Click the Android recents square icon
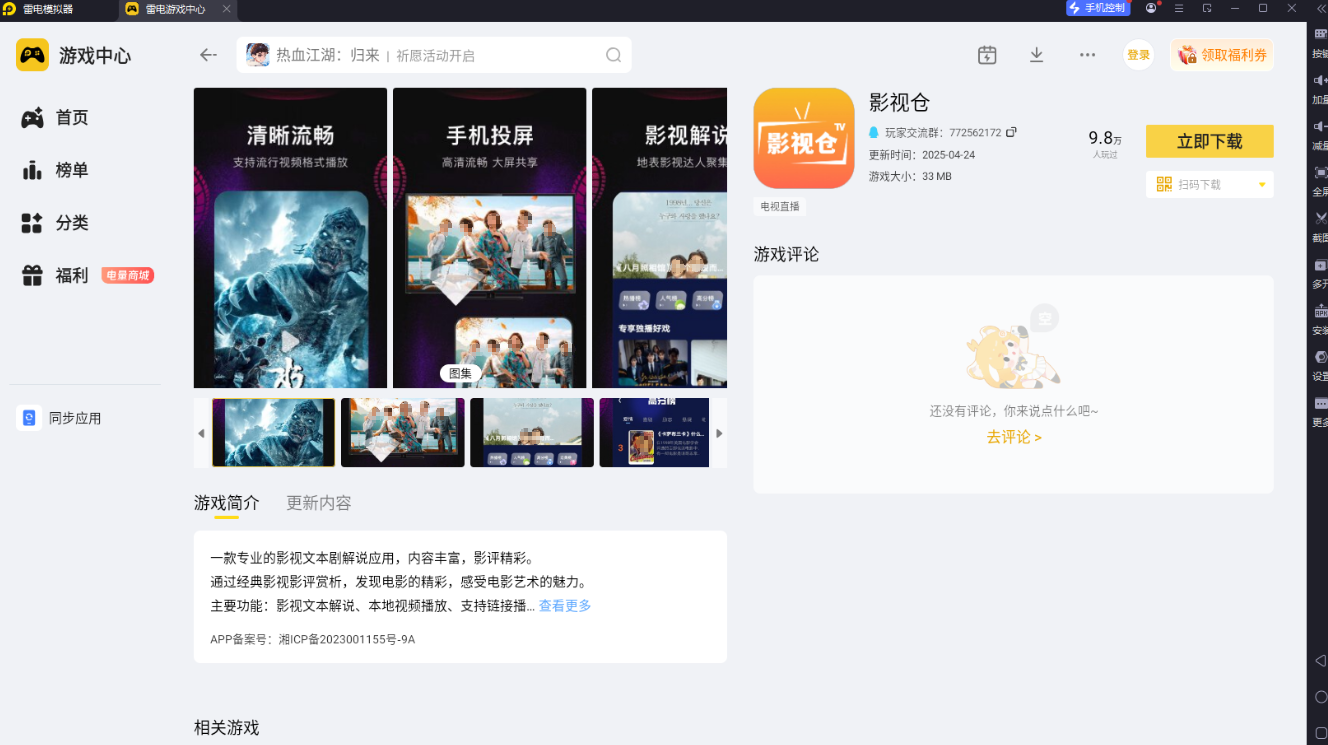The width and height of the screenshot is (1328, 745). pyautogui.click(x=1320, y=732)
